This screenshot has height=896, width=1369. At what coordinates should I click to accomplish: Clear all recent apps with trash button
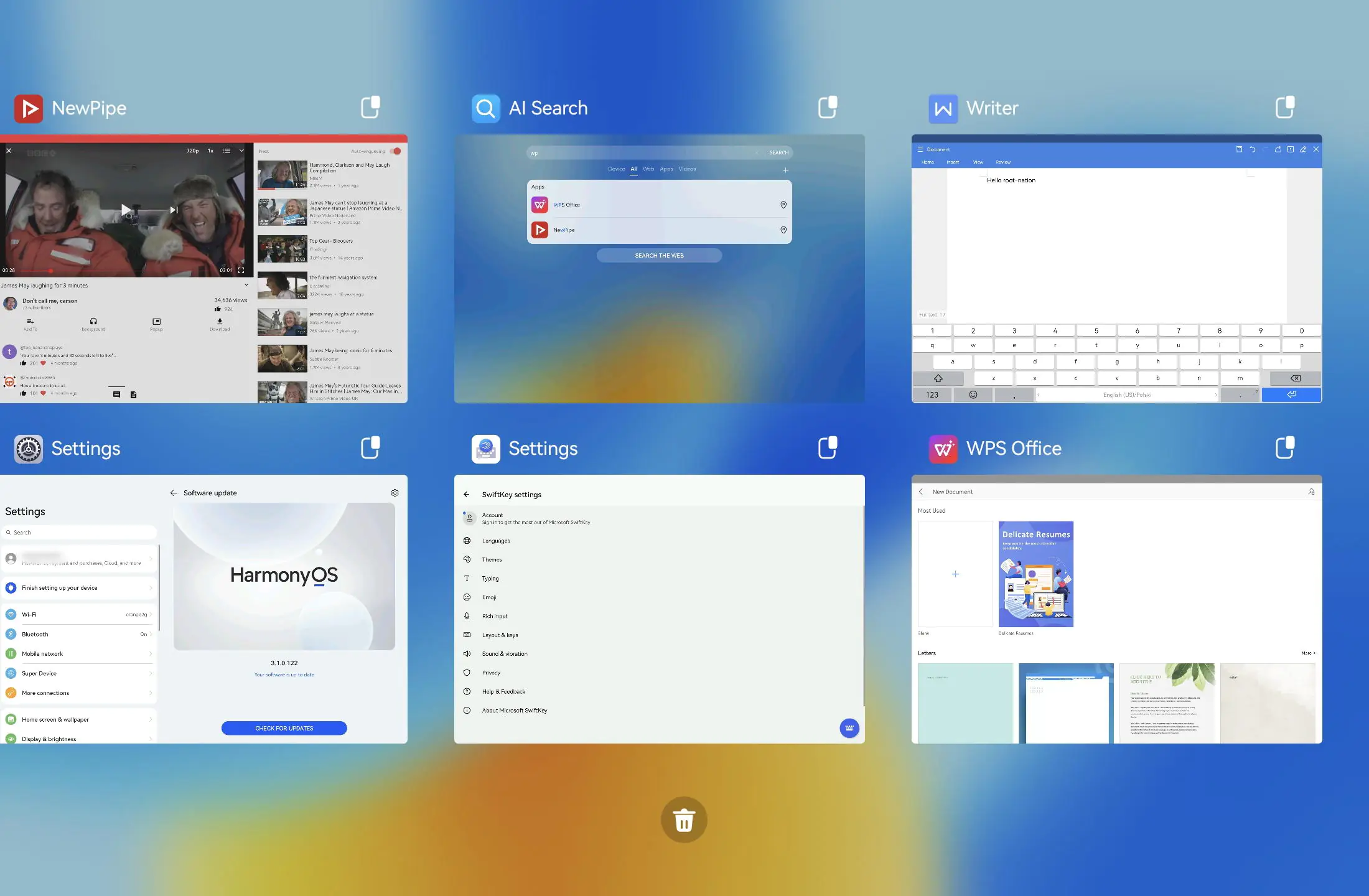684,820
